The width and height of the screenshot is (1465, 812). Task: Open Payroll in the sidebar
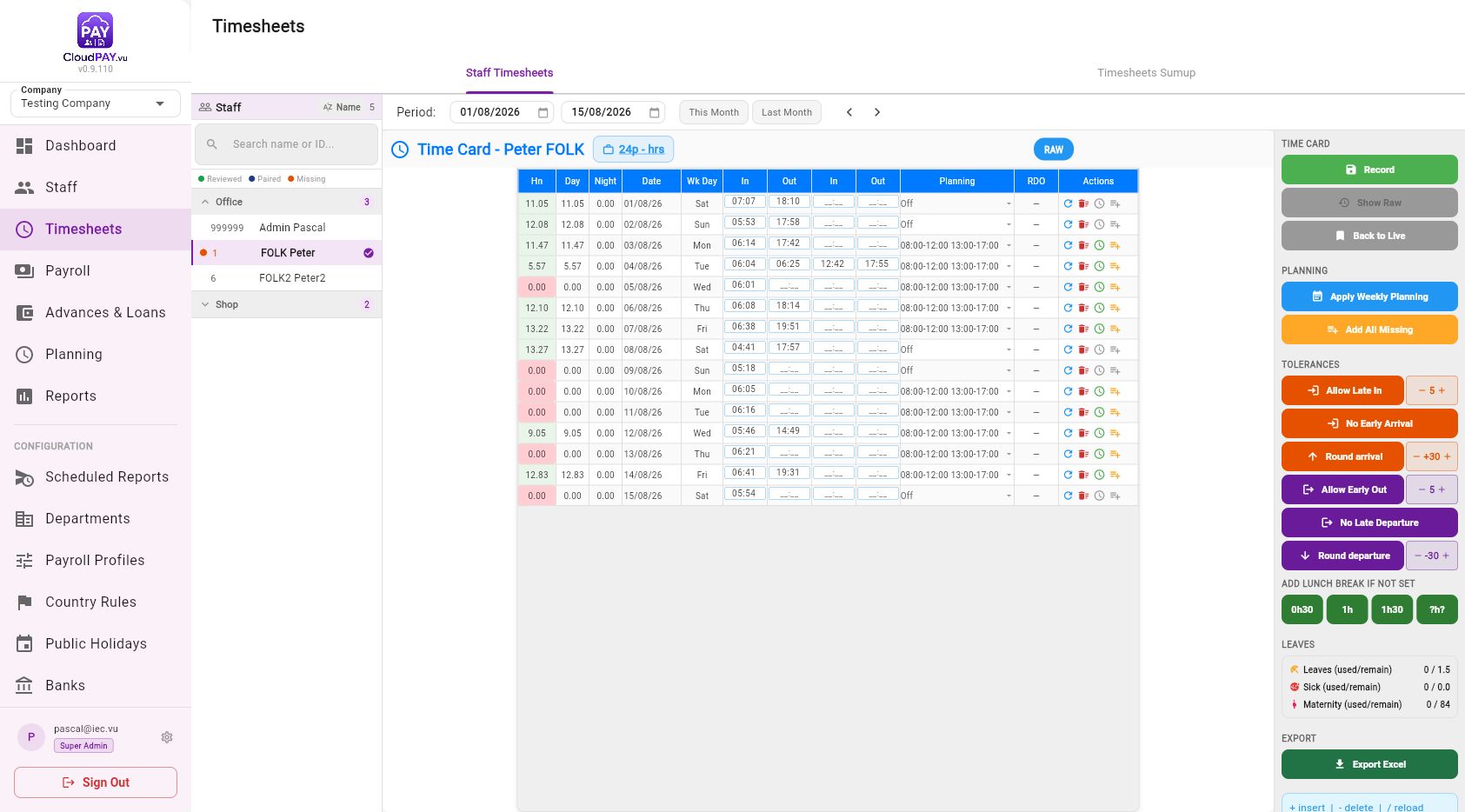point(96,271)
